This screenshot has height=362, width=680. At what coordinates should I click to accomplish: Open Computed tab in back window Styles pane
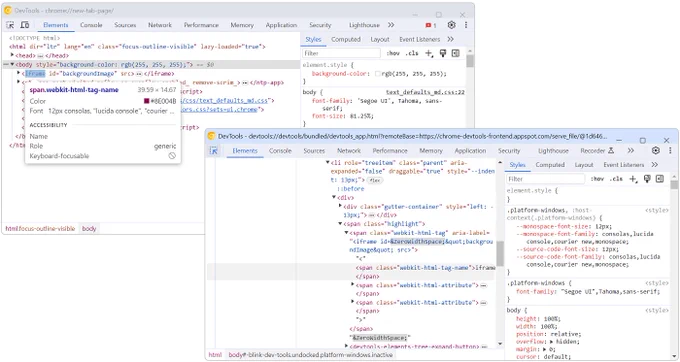tap(346, 39)
